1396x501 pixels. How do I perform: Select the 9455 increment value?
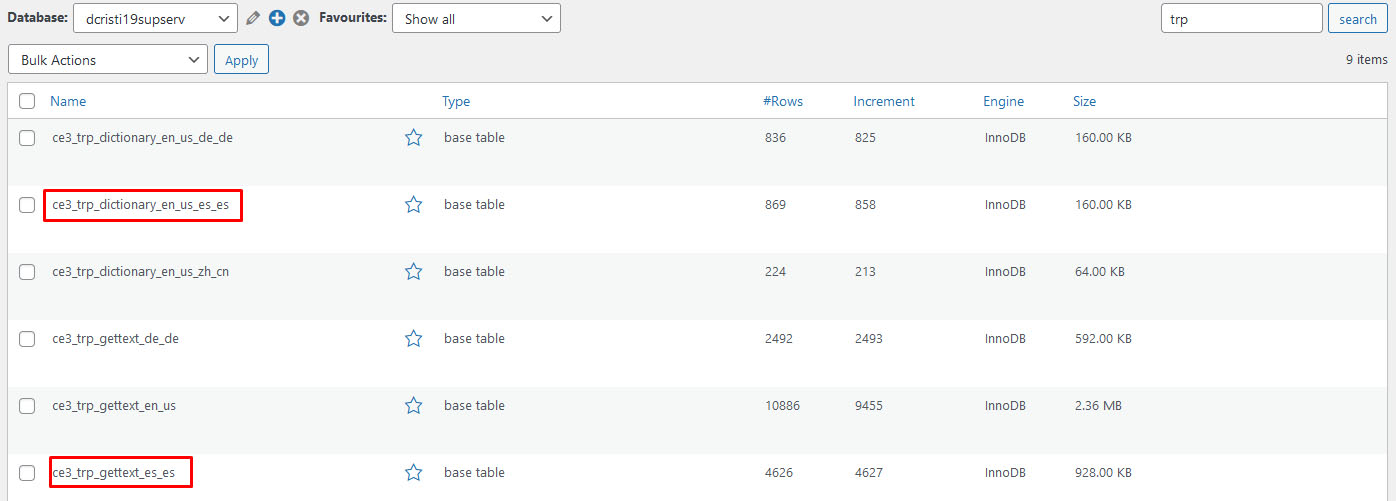click(x=869, y=406)
